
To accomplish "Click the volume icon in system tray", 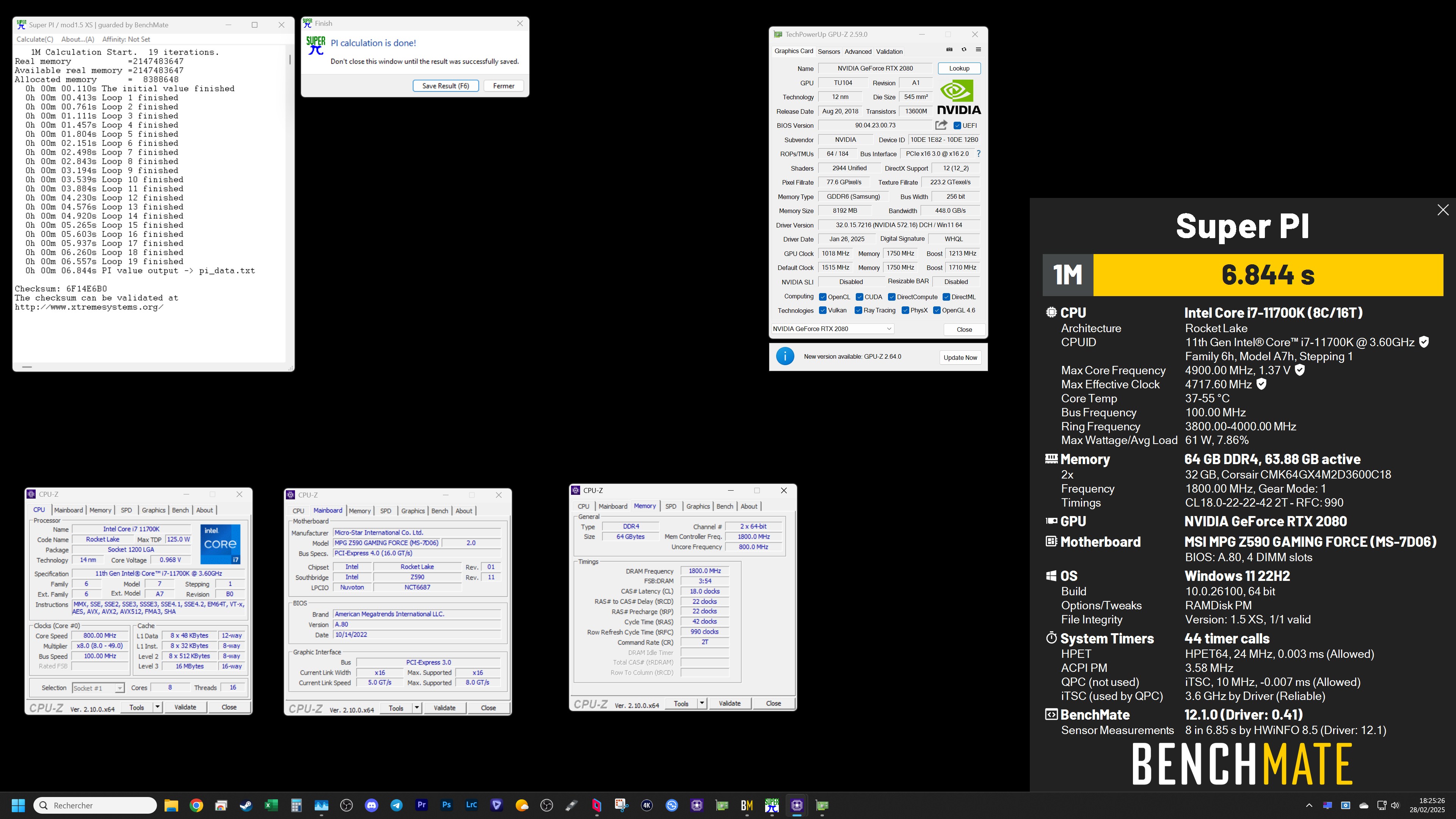I will pos(1395,805).
